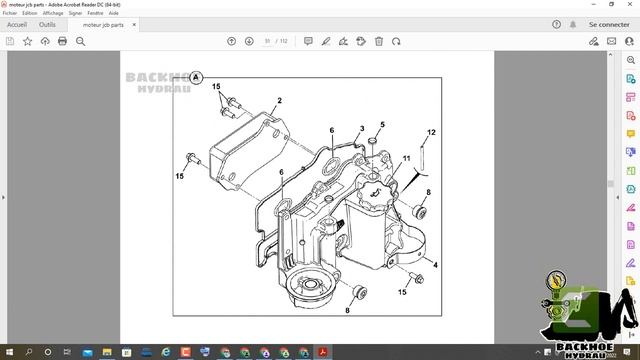The width and height of the screenshot is (640, 360).
Task: Click Adobe Acrobat icon on taskbar
Action: point(323,352)
